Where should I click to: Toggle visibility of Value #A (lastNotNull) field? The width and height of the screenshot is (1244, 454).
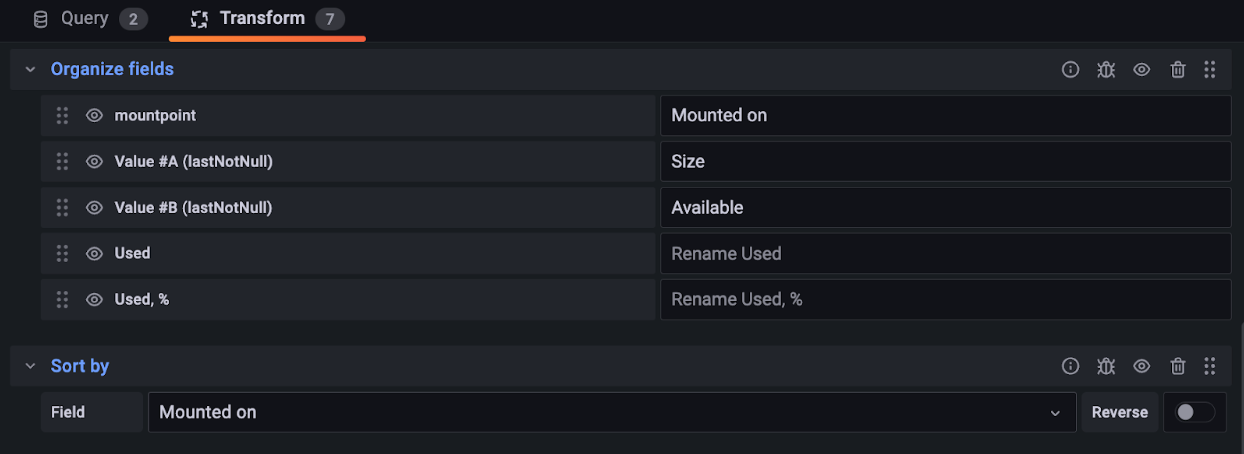94,161
